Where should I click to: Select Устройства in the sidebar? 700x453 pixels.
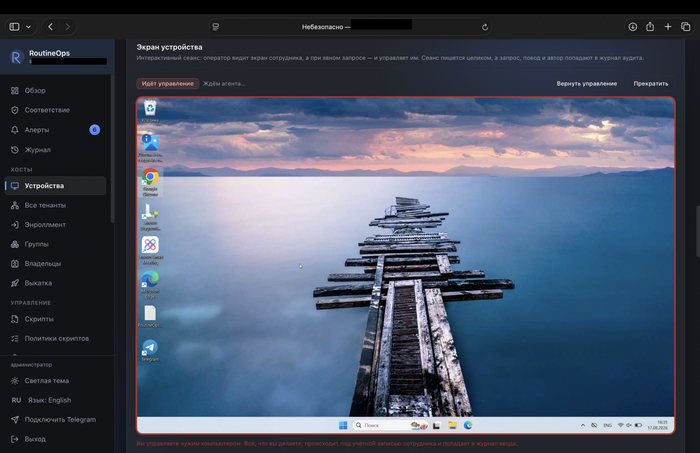coord(55,186)
